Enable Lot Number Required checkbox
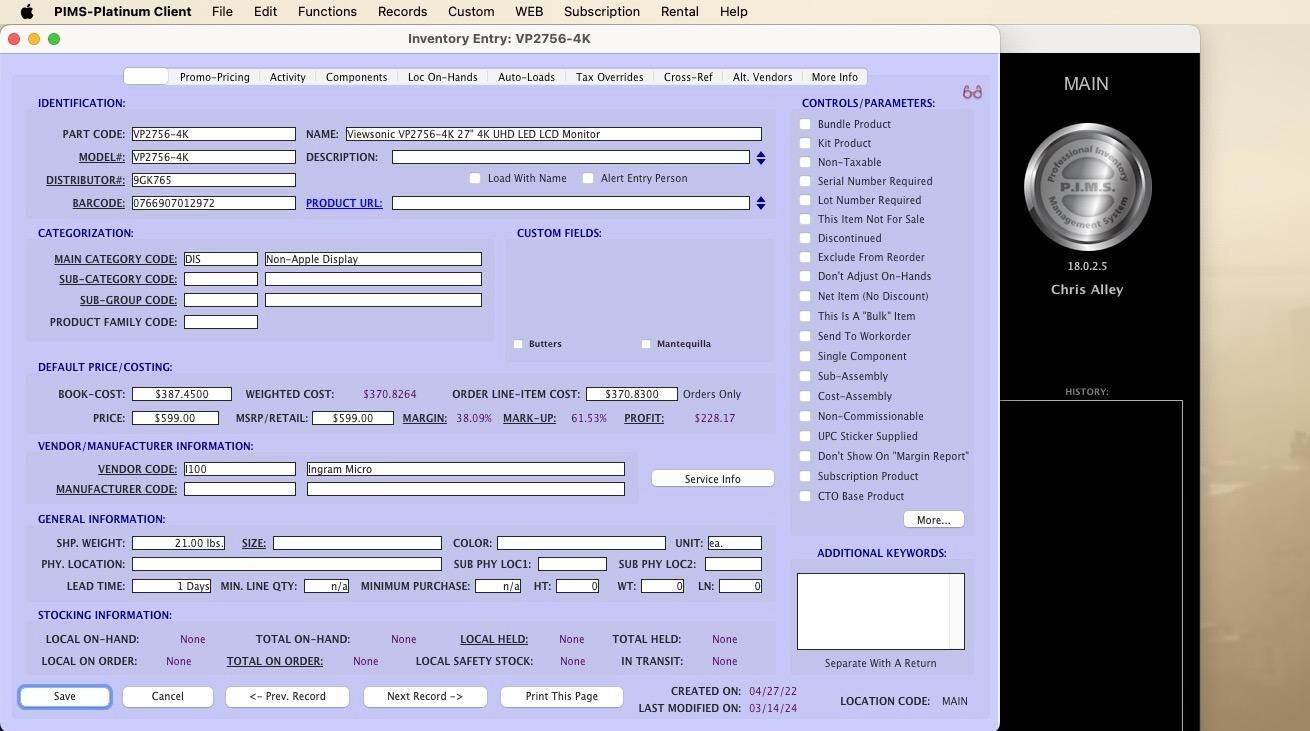 pyautogui.click(x=805, y=200)
